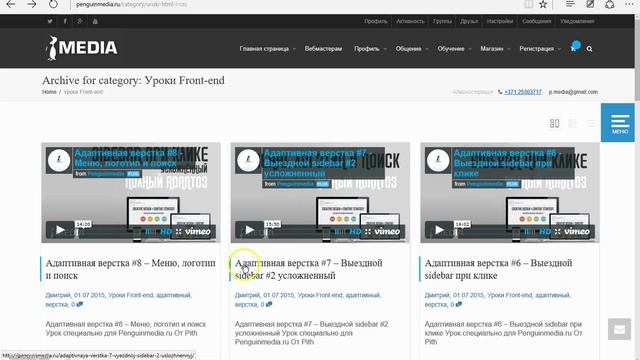Toggle HD quality on the #7 video
Image resolution: width=640 pixels, height=360 pixels.
355,231
